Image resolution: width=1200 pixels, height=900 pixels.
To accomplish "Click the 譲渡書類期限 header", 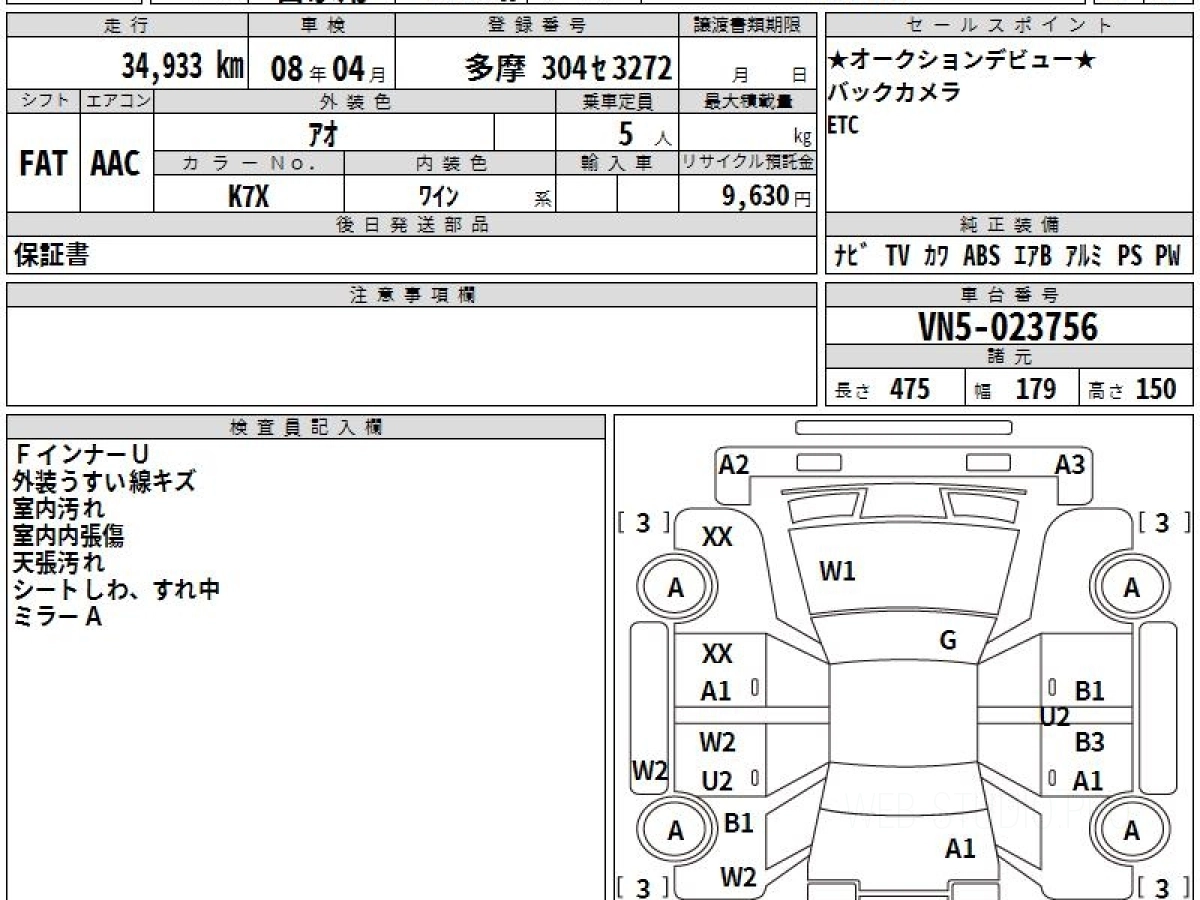I will point(748,25).
